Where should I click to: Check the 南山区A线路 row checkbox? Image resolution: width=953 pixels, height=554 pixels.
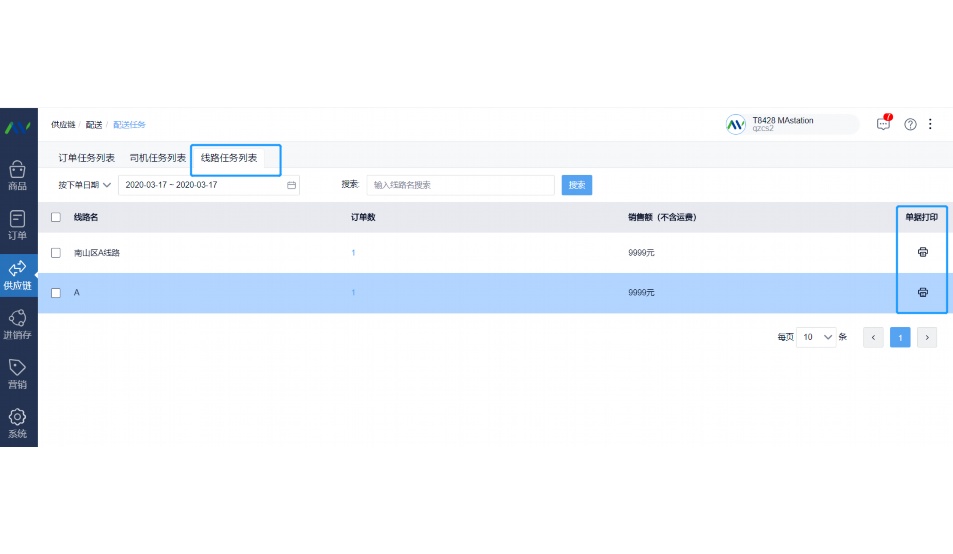click(56, 253)
